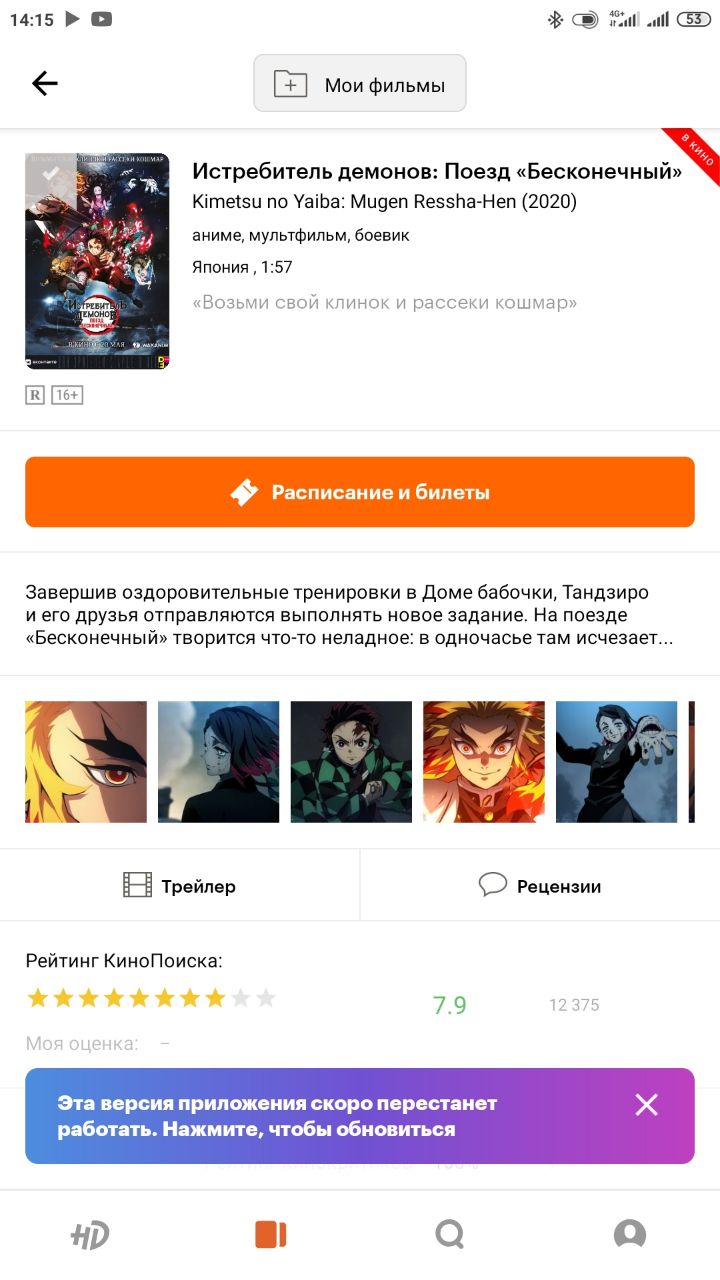
Task: Open Расписание и билеты
Action: 360,492
